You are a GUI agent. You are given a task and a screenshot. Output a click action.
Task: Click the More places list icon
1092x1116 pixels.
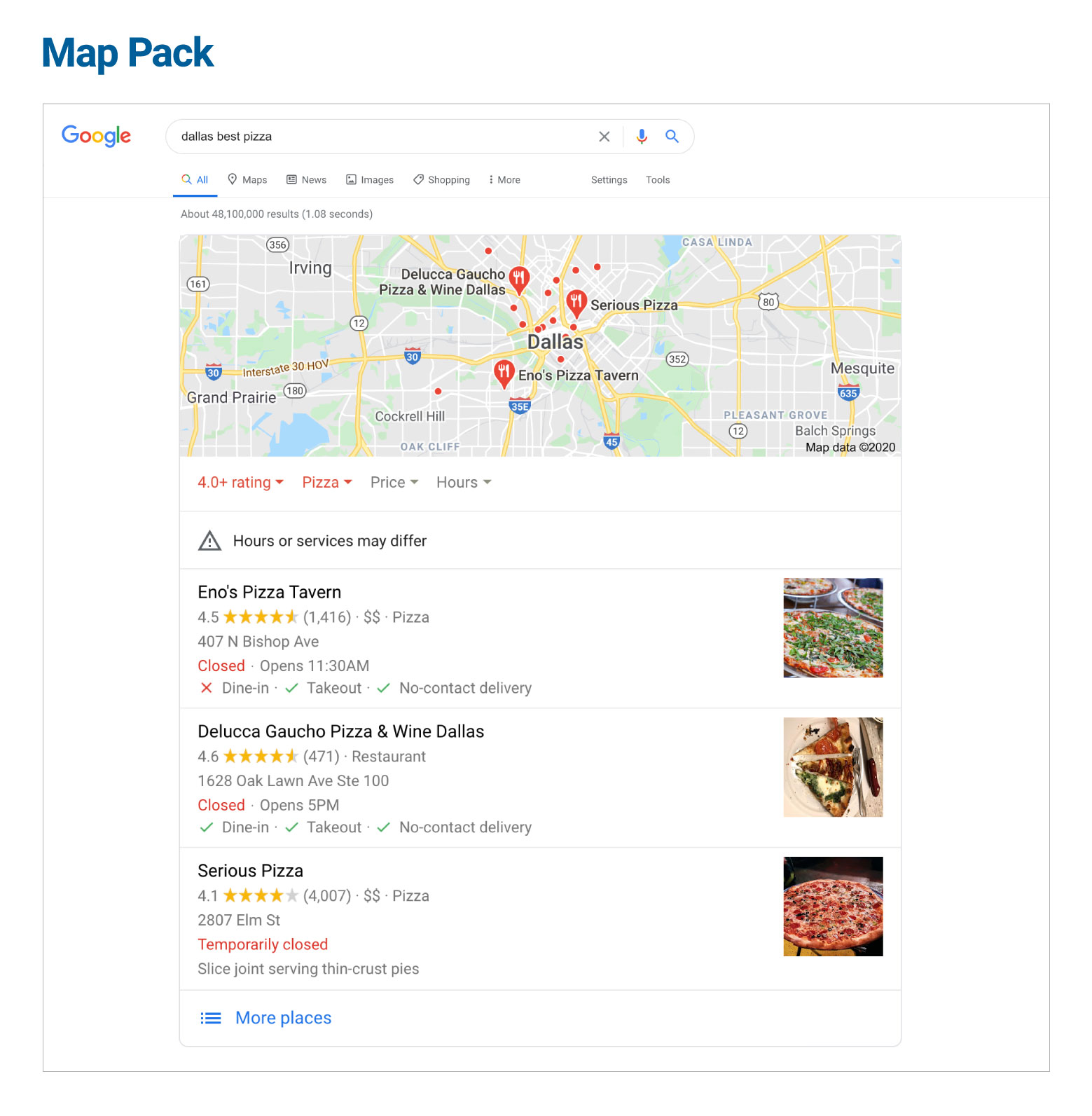tap(211, 1018)
